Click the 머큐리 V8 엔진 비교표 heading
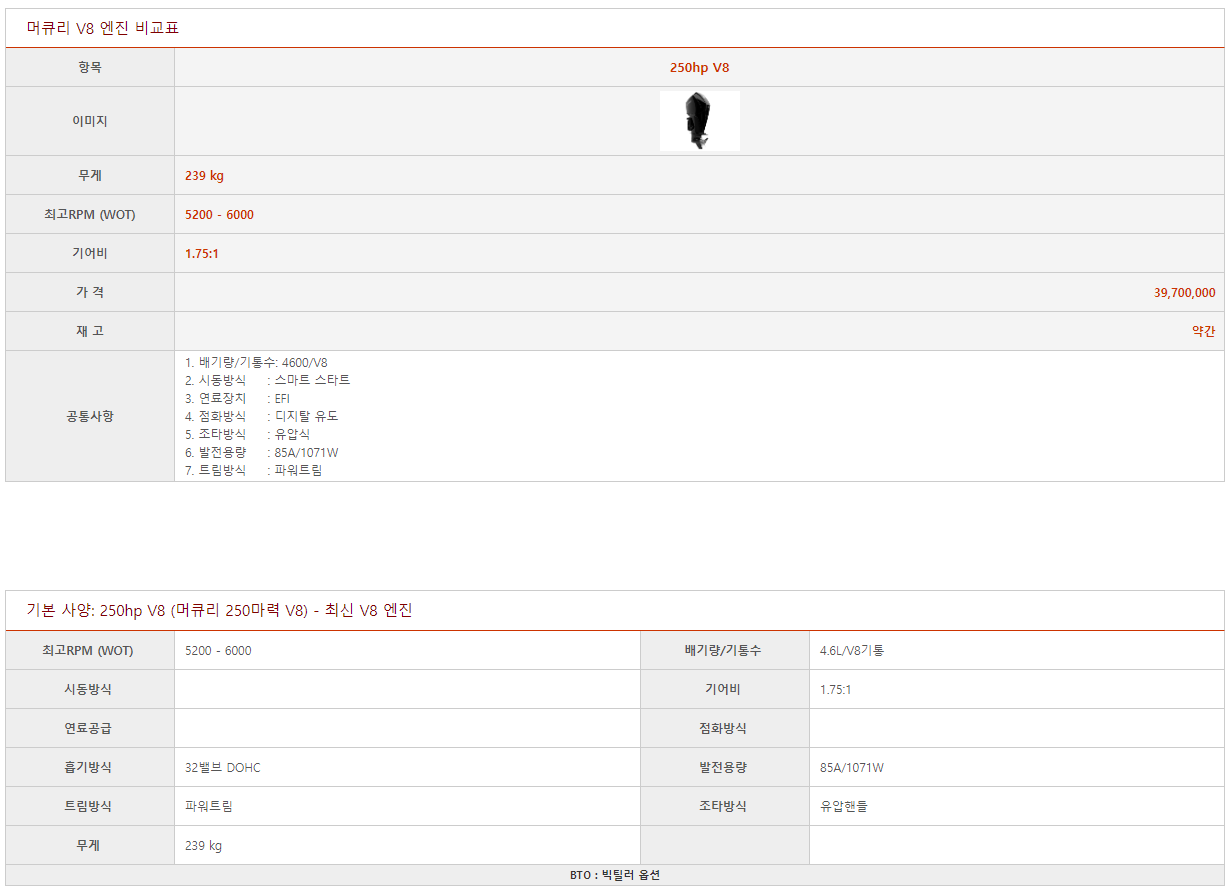 (102, 28)
